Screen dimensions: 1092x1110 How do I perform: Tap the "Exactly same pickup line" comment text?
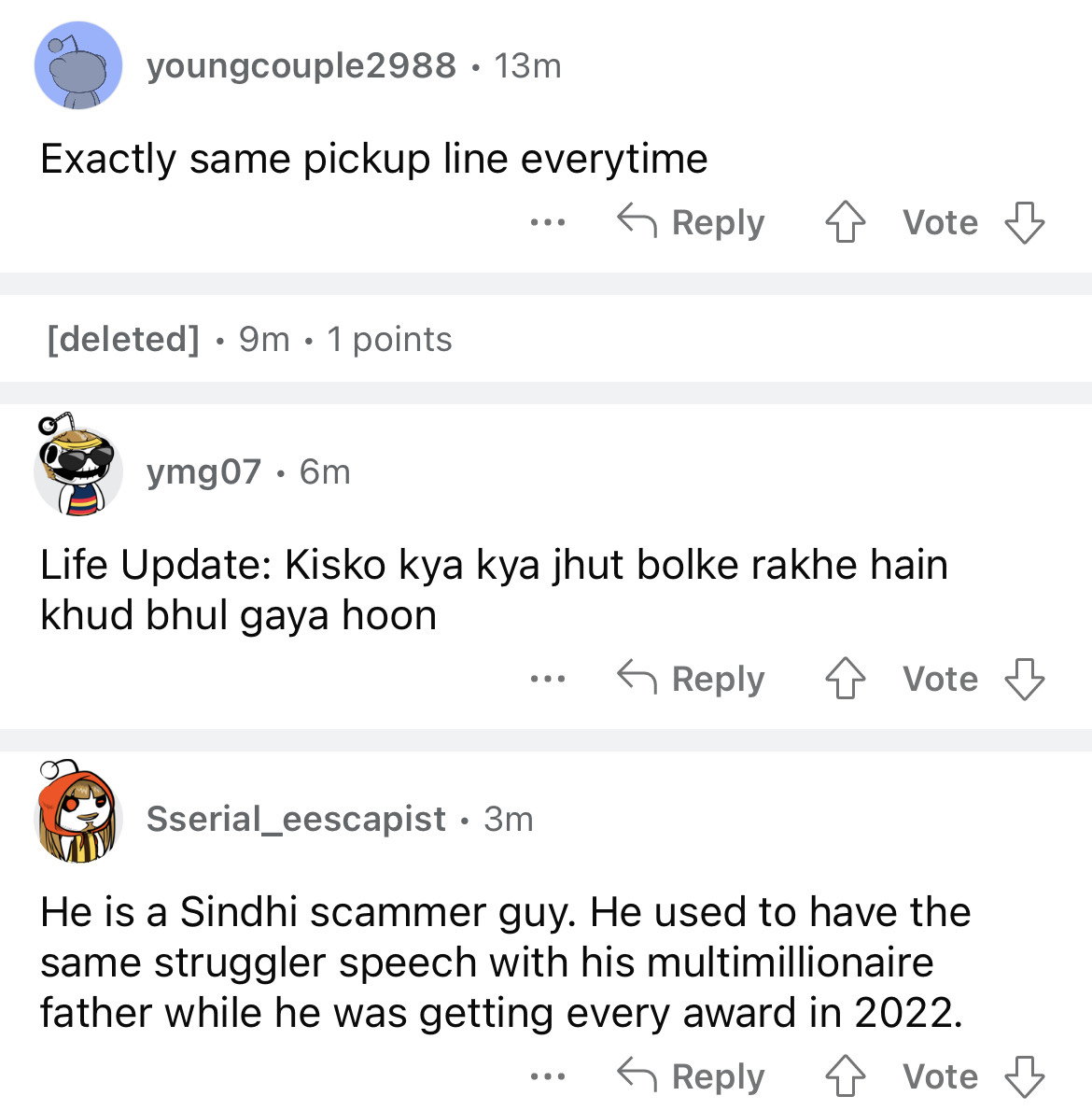point(373,159)
